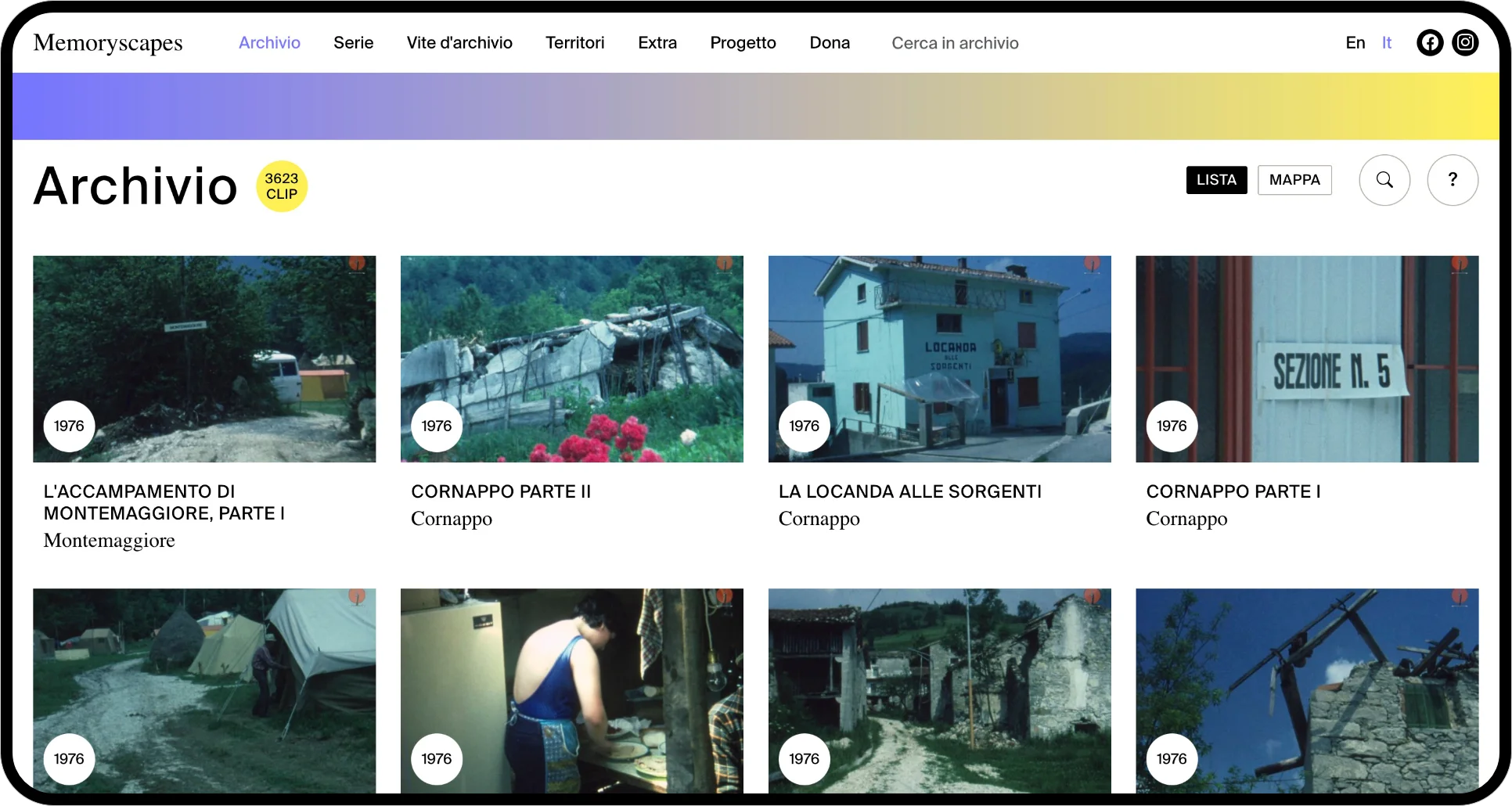Go to Vite d'archivio section

click(x=459, y=43)
